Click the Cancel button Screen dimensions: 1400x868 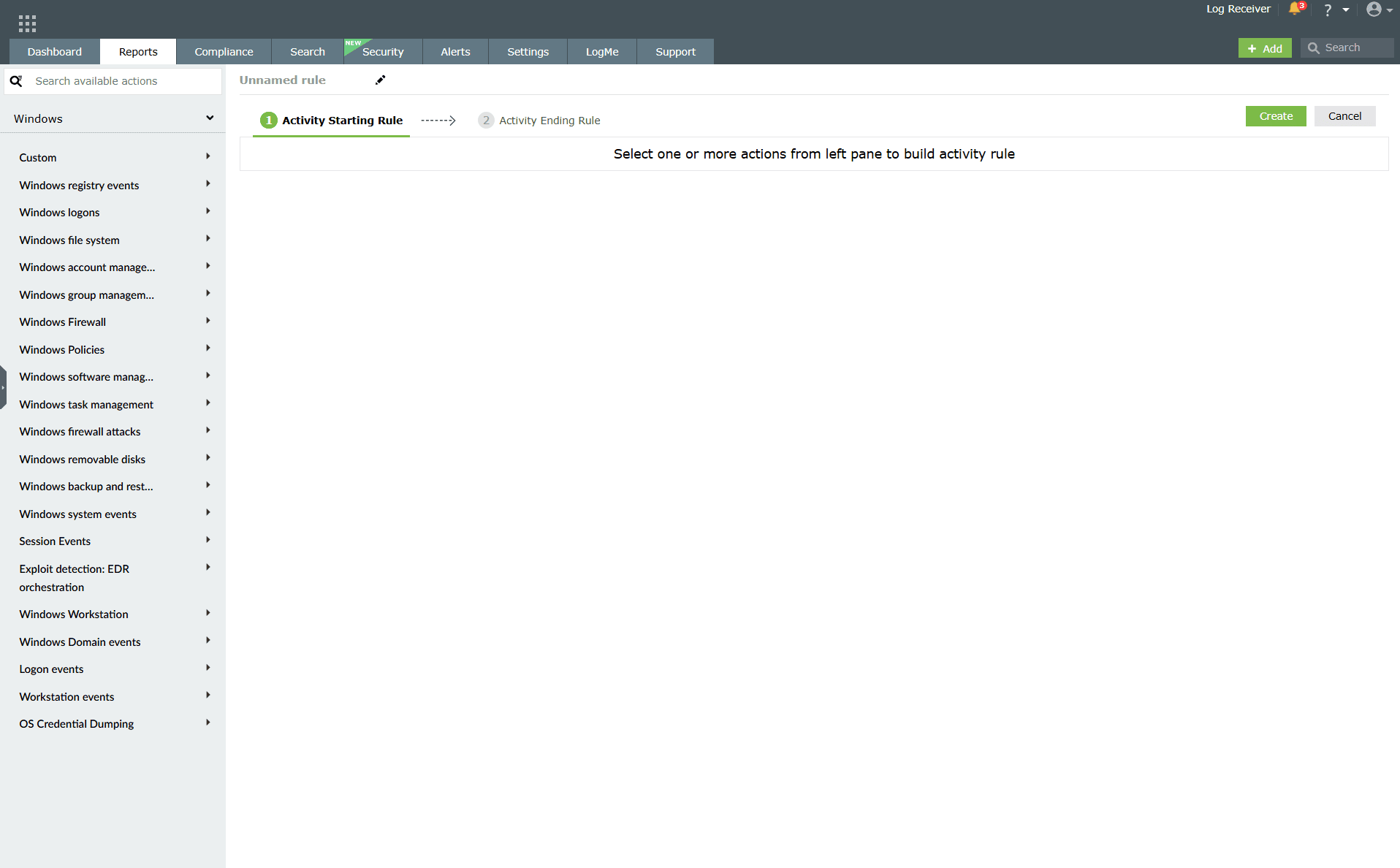pos(1344,115)
